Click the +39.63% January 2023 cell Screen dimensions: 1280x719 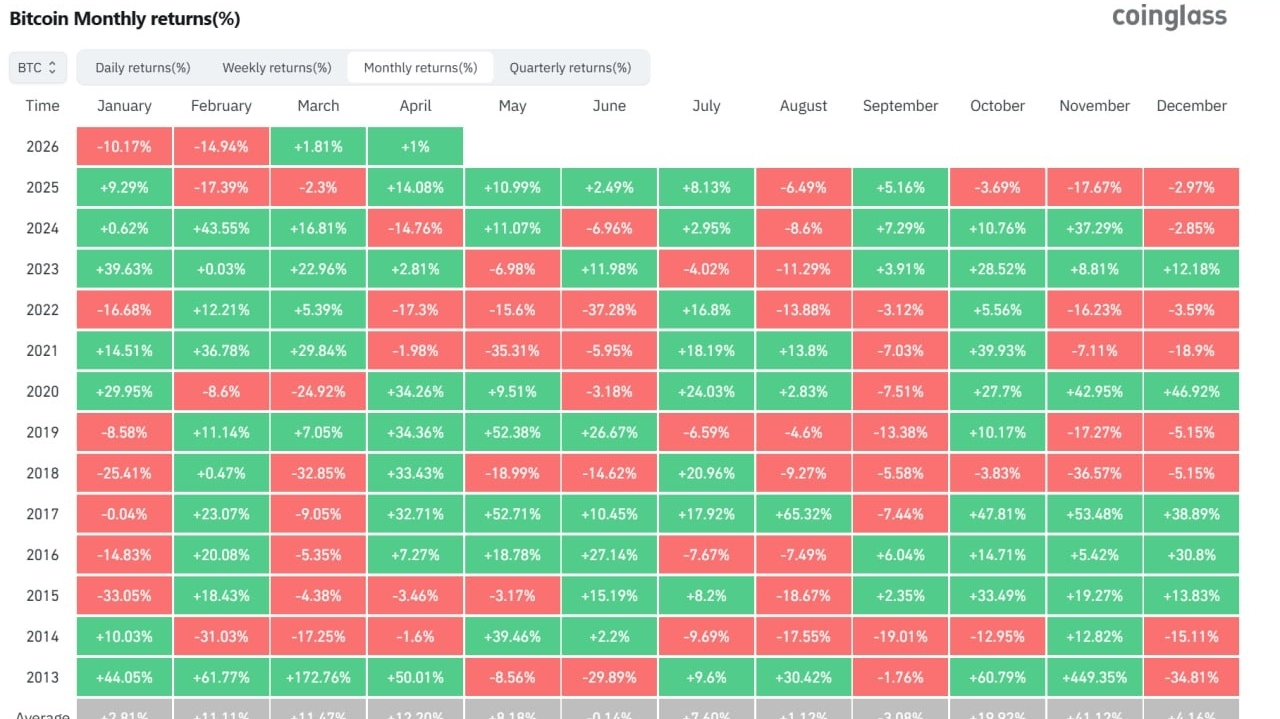[124, 269]
